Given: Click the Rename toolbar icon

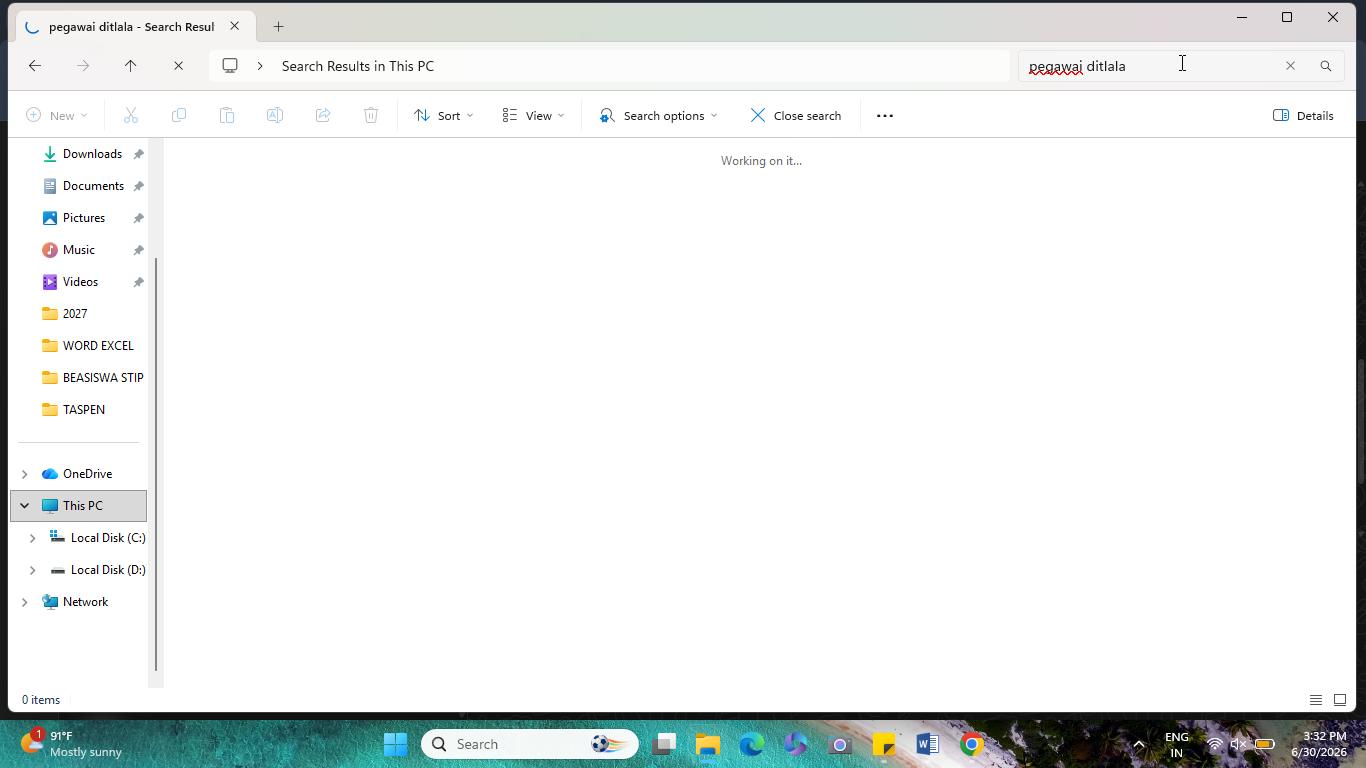Looking at the screenshot, I should tap(275, 116).
